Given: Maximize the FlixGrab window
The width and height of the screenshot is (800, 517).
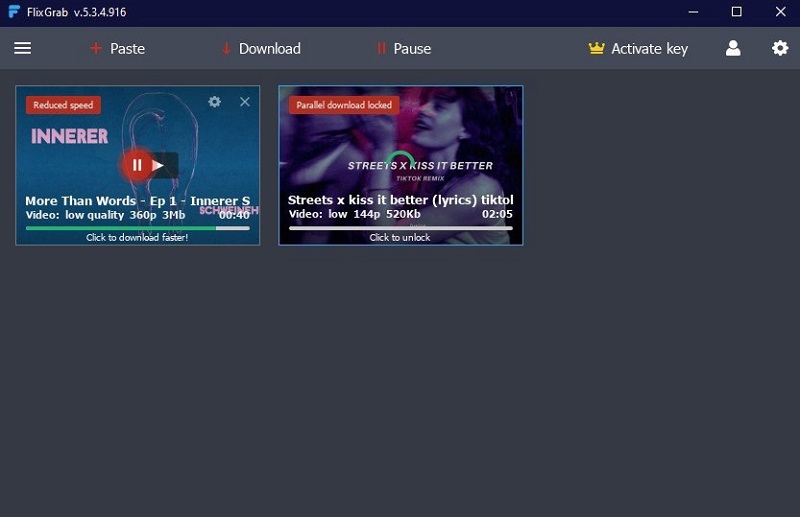Looking at the screenshot, I should [737, 12].
